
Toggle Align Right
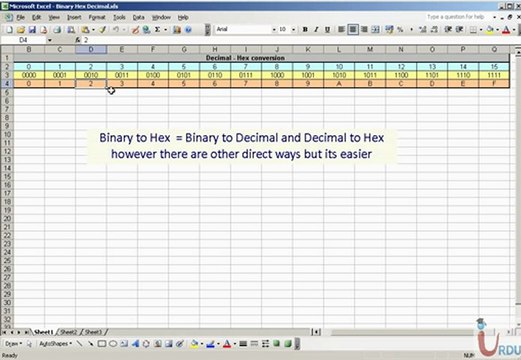pos(364,30)
